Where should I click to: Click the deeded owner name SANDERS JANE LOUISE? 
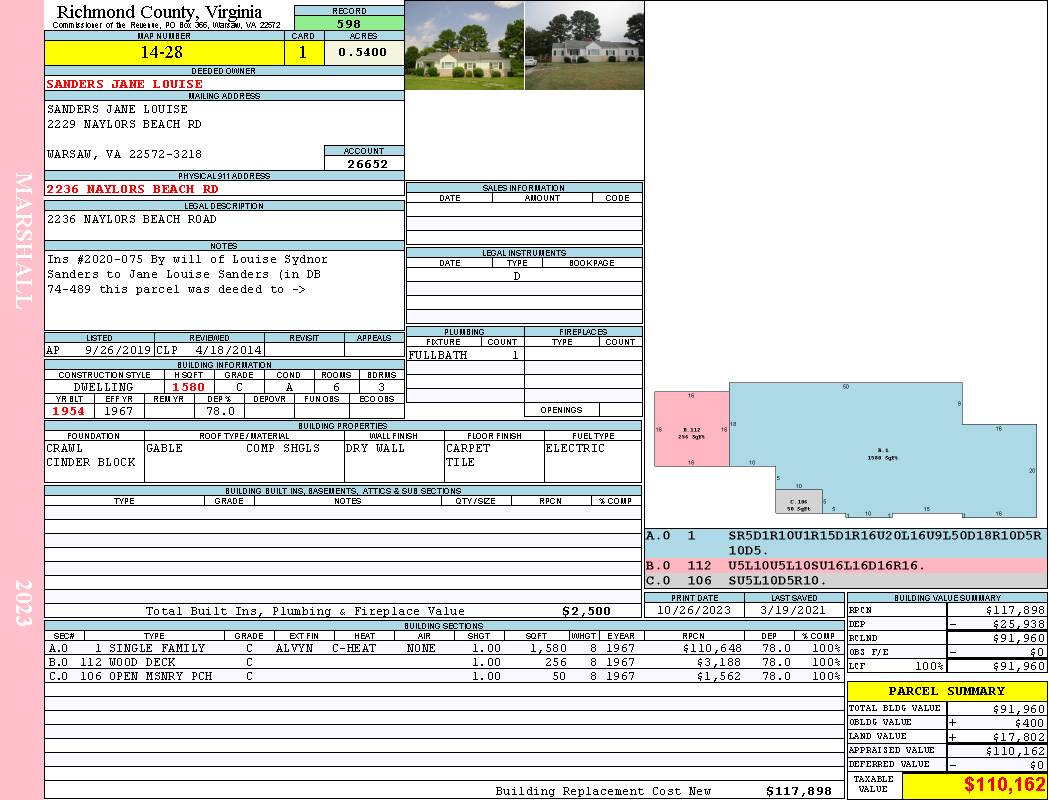[x=125, y=84]
